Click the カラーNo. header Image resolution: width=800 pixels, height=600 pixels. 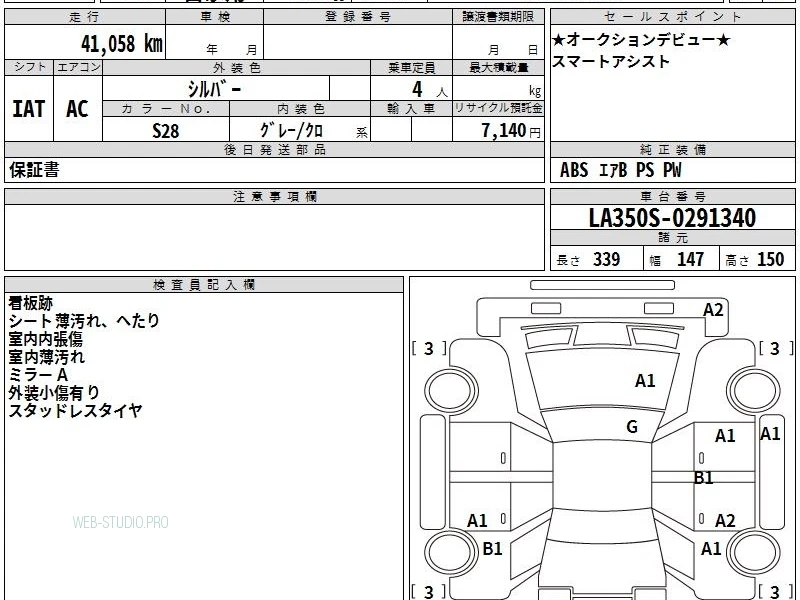tap(166, 109)
